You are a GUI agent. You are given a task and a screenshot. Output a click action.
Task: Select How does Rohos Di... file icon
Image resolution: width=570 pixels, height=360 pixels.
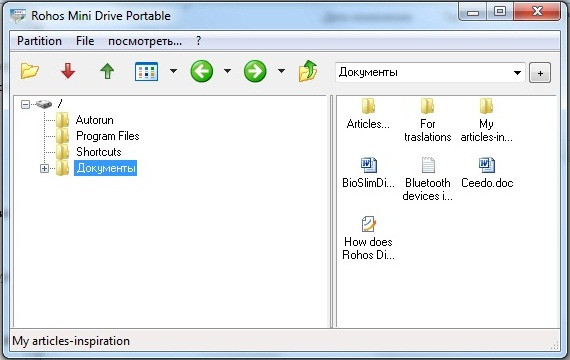(x=369, y=224)
